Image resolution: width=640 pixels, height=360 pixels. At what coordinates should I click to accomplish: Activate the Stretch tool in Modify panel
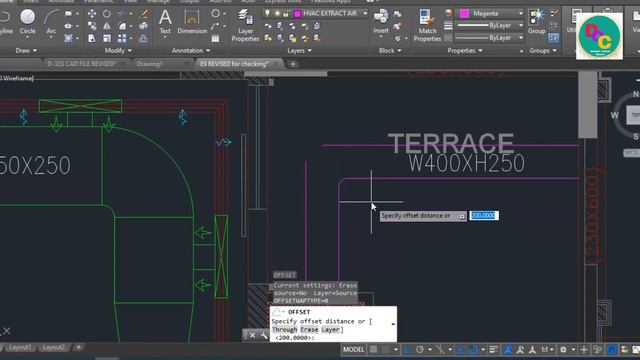click(x=92, y=38)
